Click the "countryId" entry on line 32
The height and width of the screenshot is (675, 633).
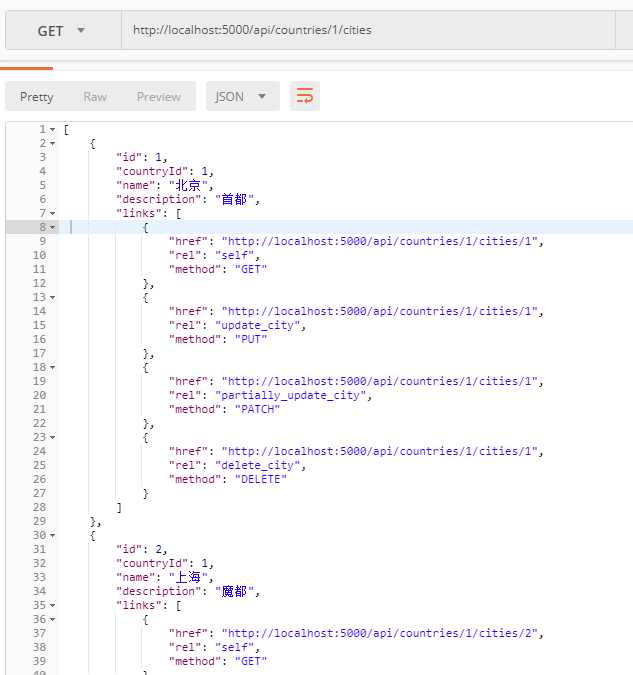click(x=165, y=563)
